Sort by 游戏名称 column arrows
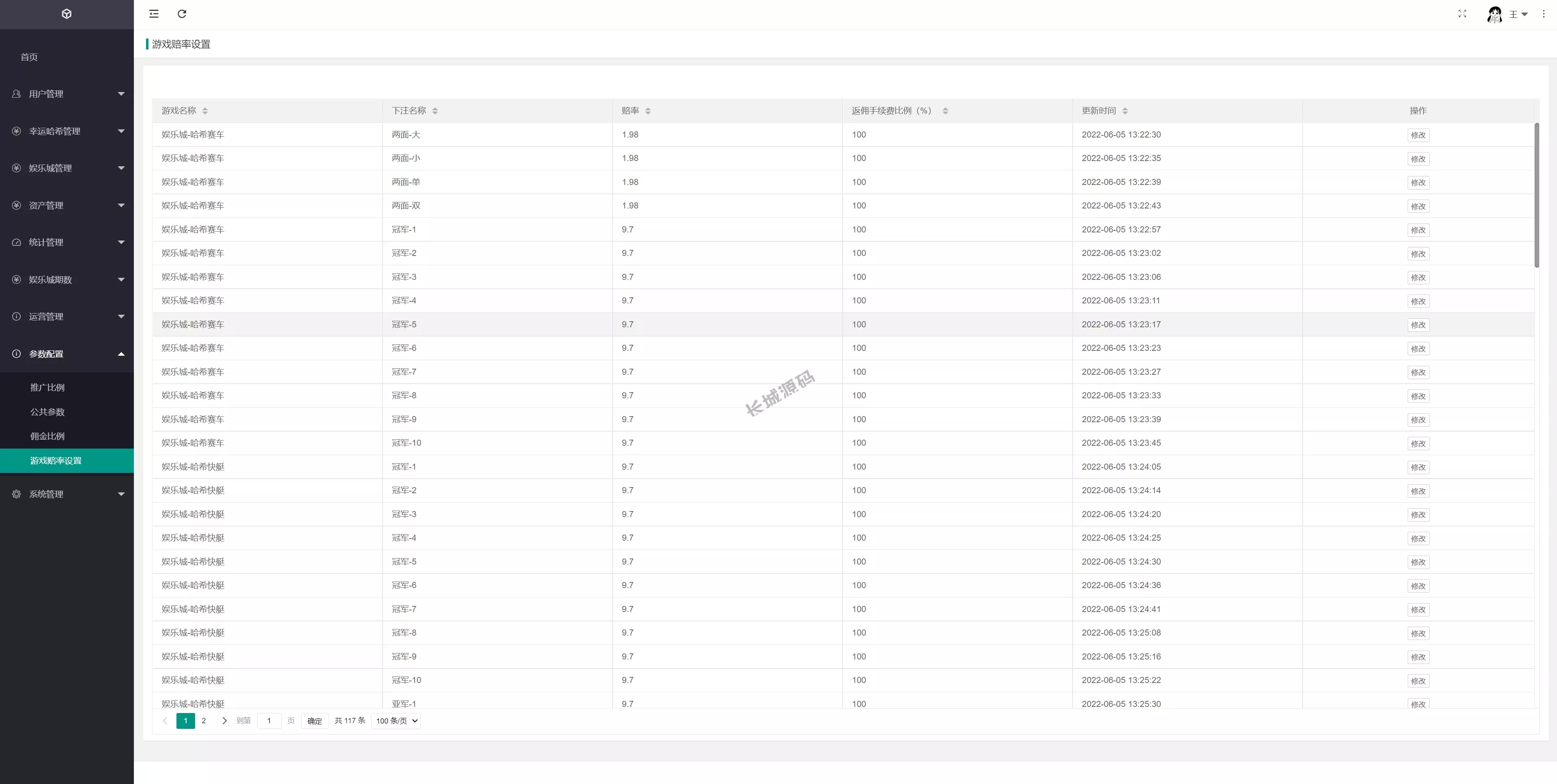The height and width of the screenshot is (784, 1557). click(205, 111)
